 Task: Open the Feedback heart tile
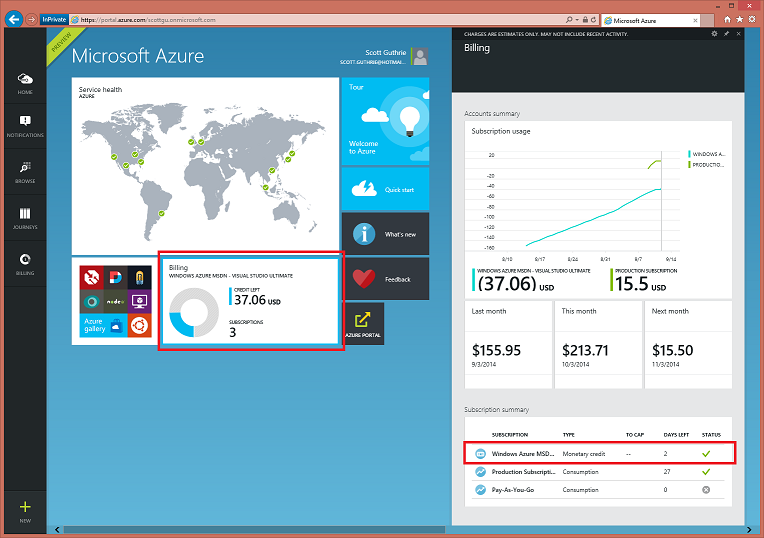click(385, 279)
